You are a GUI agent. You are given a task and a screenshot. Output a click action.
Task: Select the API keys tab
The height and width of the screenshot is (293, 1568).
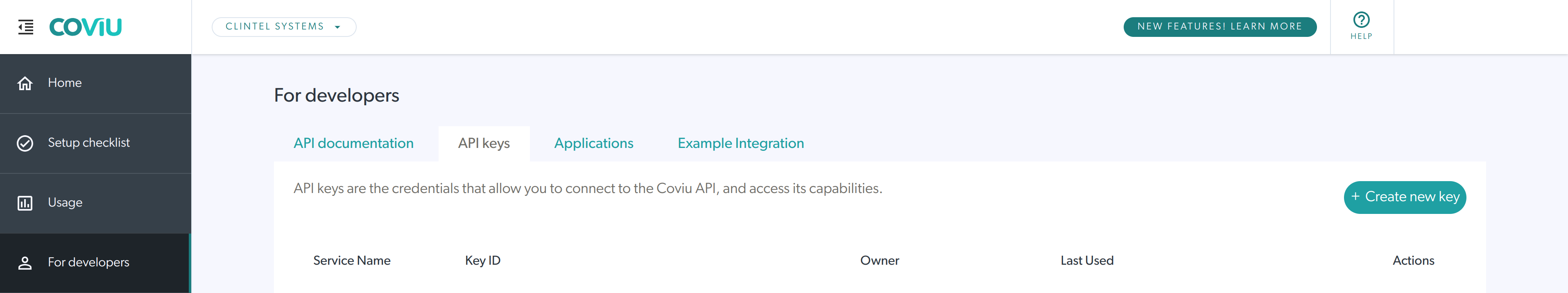coord(484,143)
